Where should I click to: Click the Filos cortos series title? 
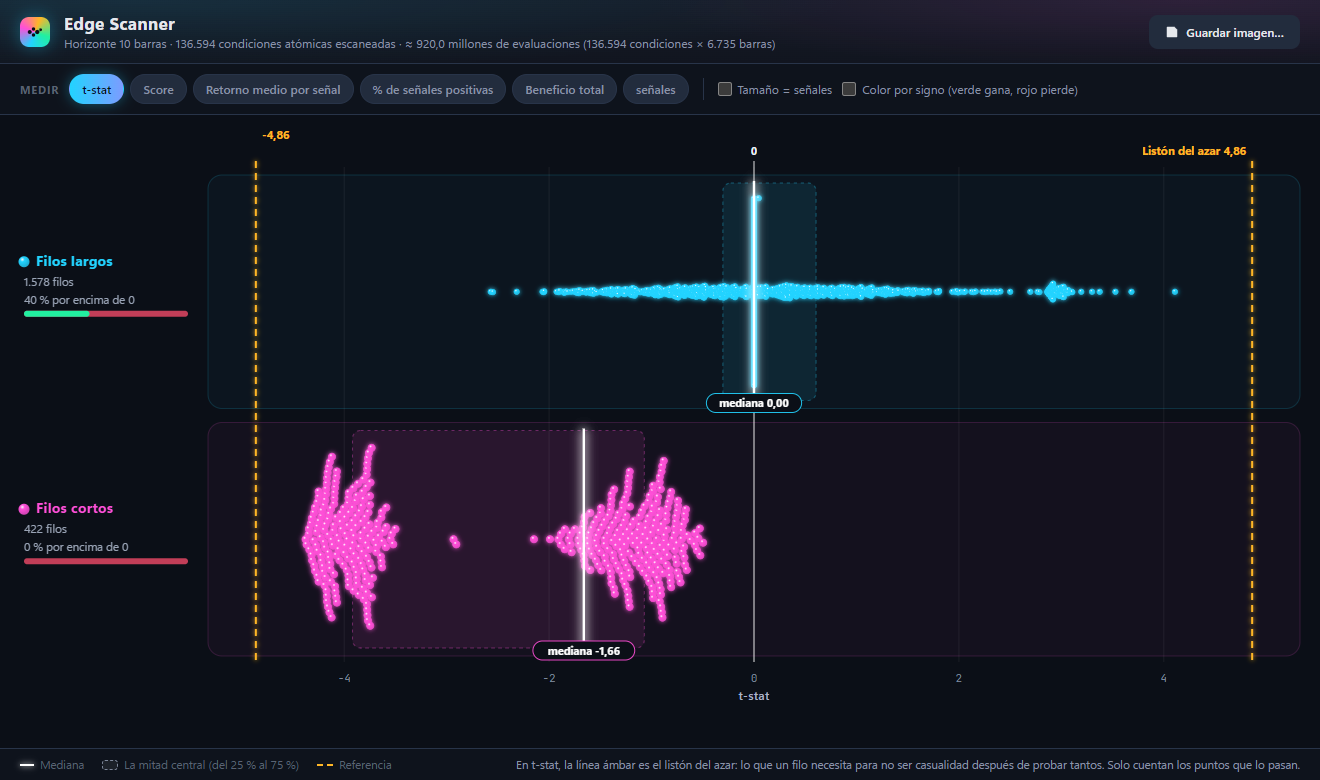pyautogui.click(x=74, y=508)
